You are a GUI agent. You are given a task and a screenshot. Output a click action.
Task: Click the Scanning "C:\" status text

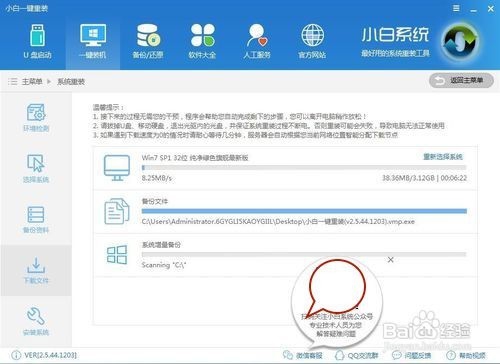164,265
